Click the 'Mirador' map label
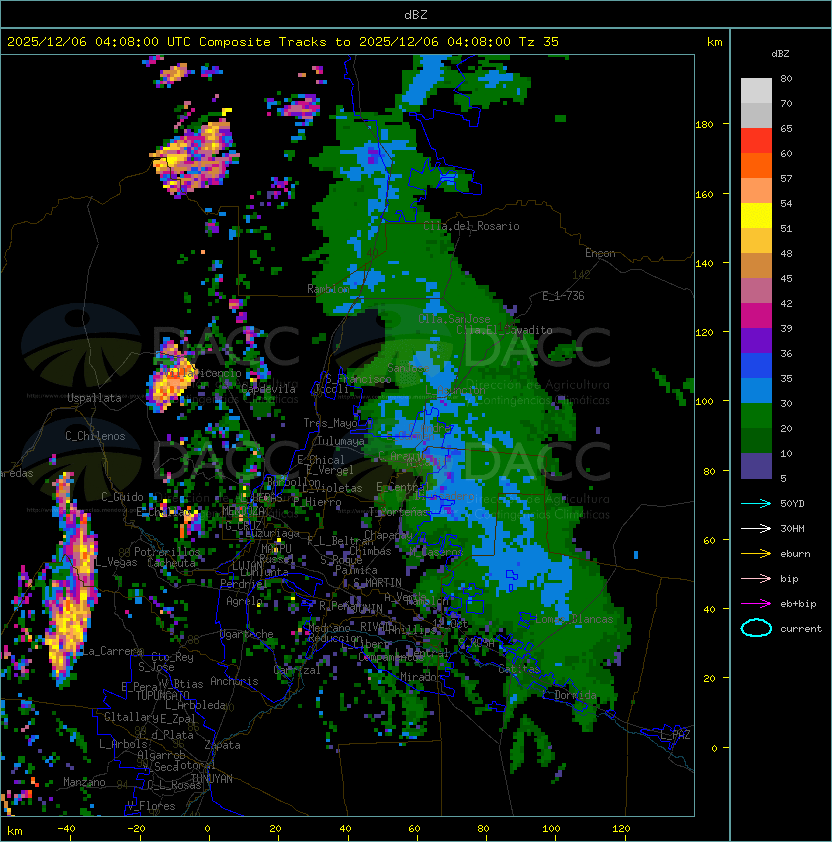 [x=422, y=677]
